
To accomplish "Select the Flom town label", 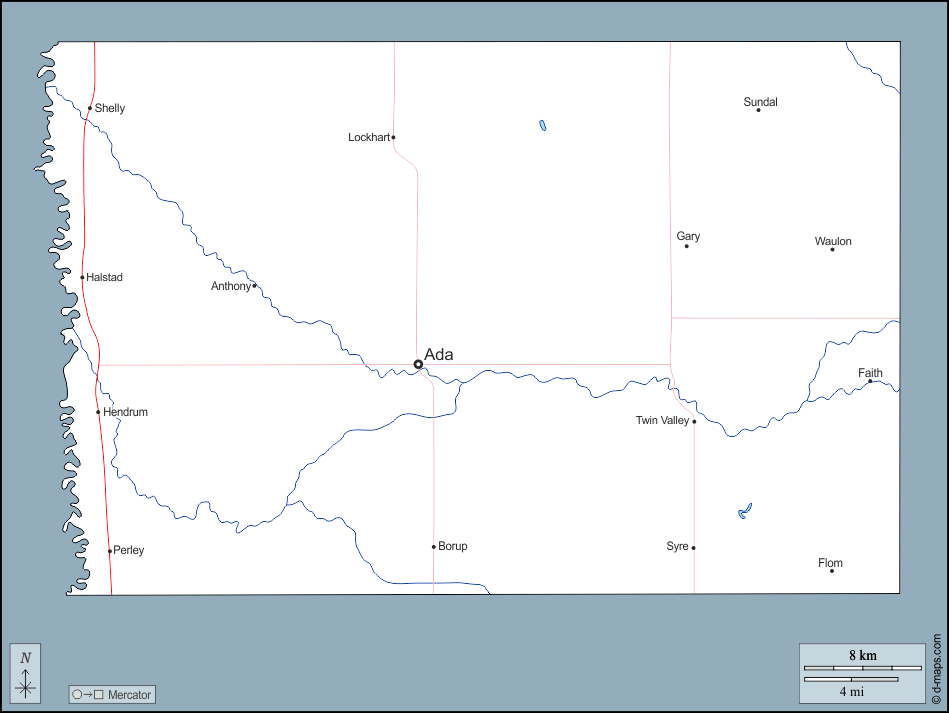I will click(x=830, y=563).
